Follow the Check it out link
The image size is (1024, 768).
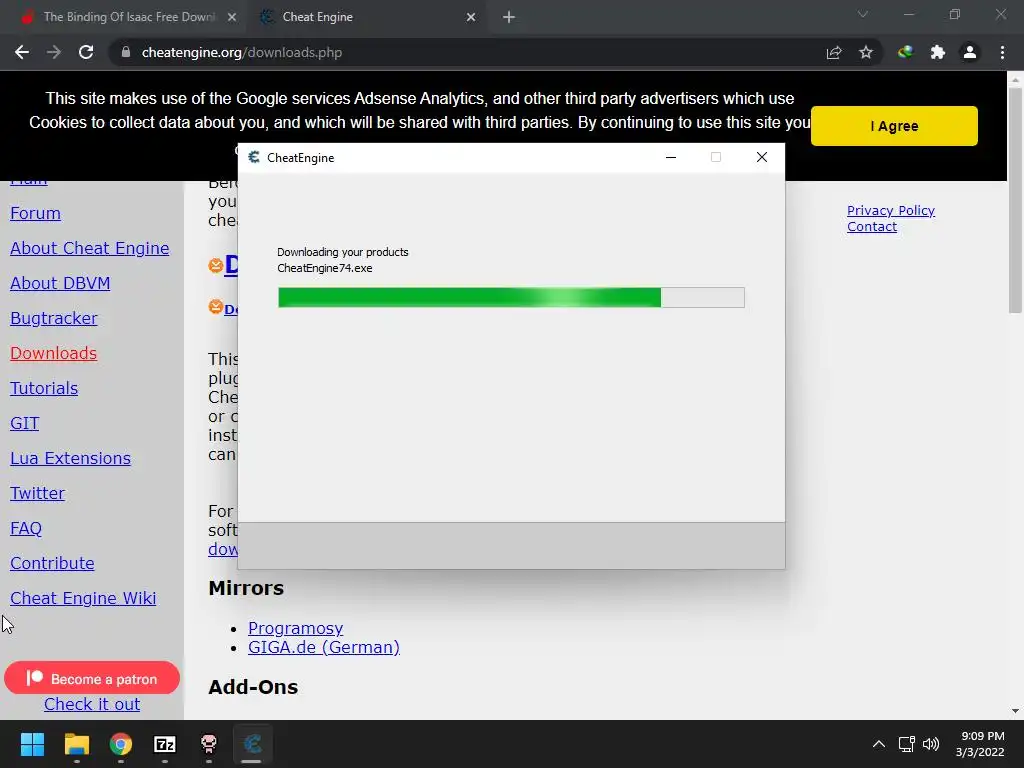pos(92,704)
